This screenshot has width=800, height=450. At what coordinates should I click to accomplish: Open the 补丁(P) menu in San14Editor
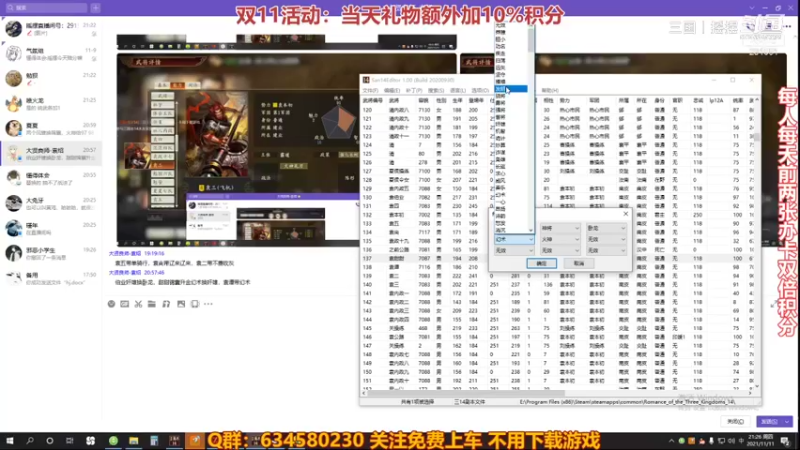[414, 90]
